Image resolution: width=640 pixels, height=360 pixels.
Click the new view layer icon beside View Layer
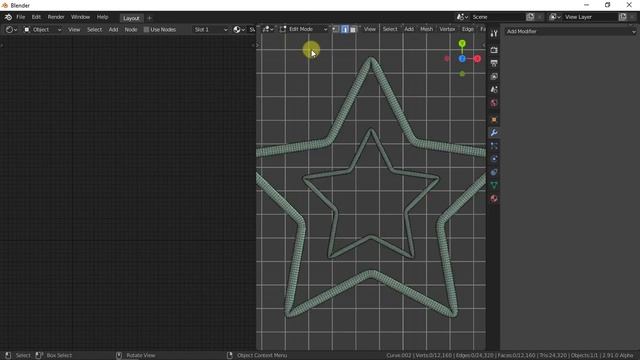pyautogui.click(x=622, y=17)
